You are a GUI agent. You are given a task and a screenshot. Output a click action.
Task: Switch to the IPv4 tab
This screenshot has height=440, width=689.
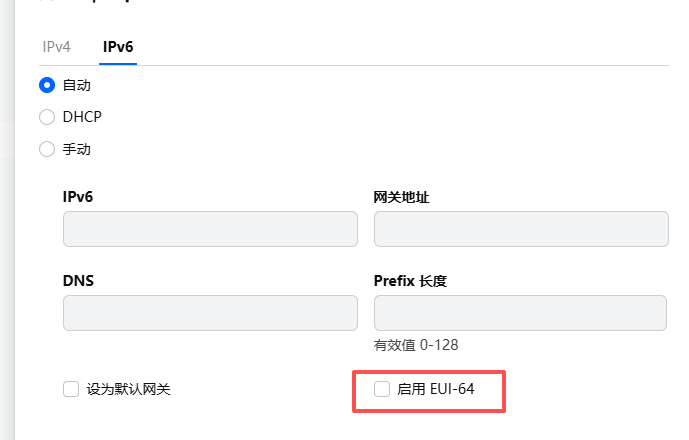[x=56, y=46]
